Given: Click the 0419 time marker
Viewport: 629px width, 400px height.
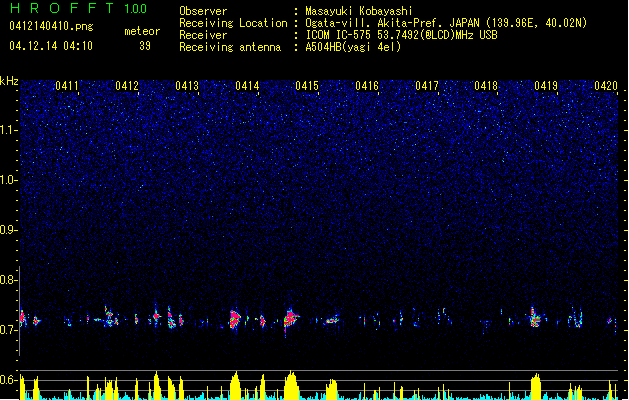Looking at the screenshot, I should click(546, 86).
